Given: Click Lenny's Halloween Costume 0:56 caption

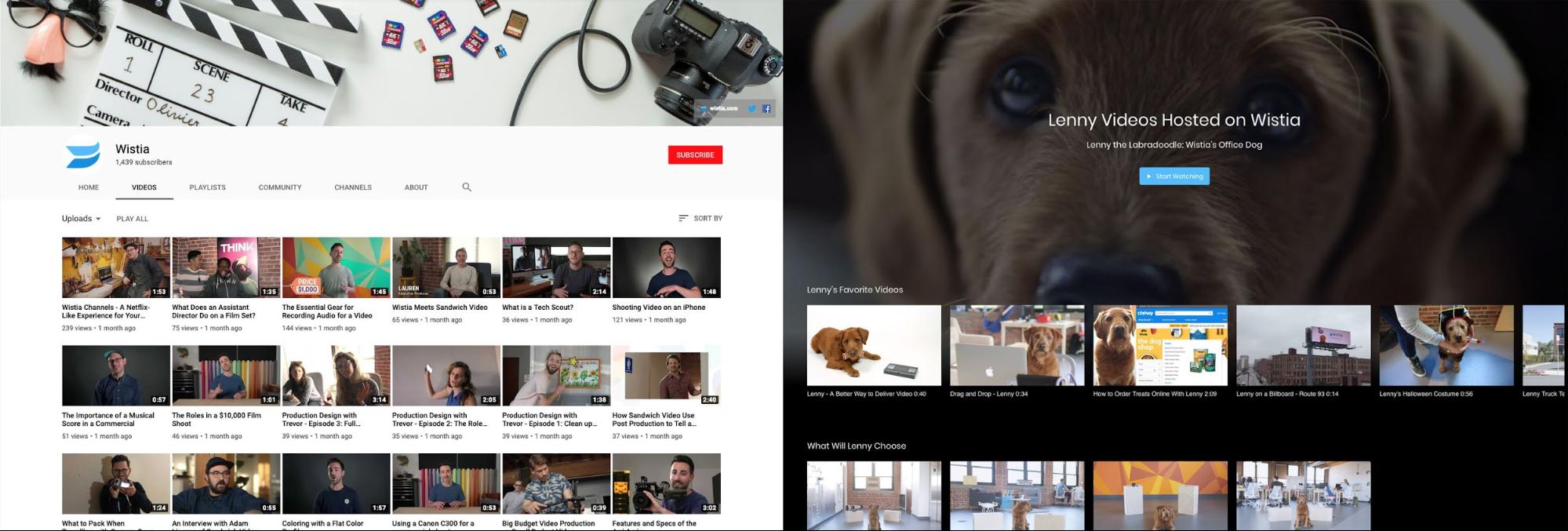Looking at the screenshot, I should tap(1426, 394).
